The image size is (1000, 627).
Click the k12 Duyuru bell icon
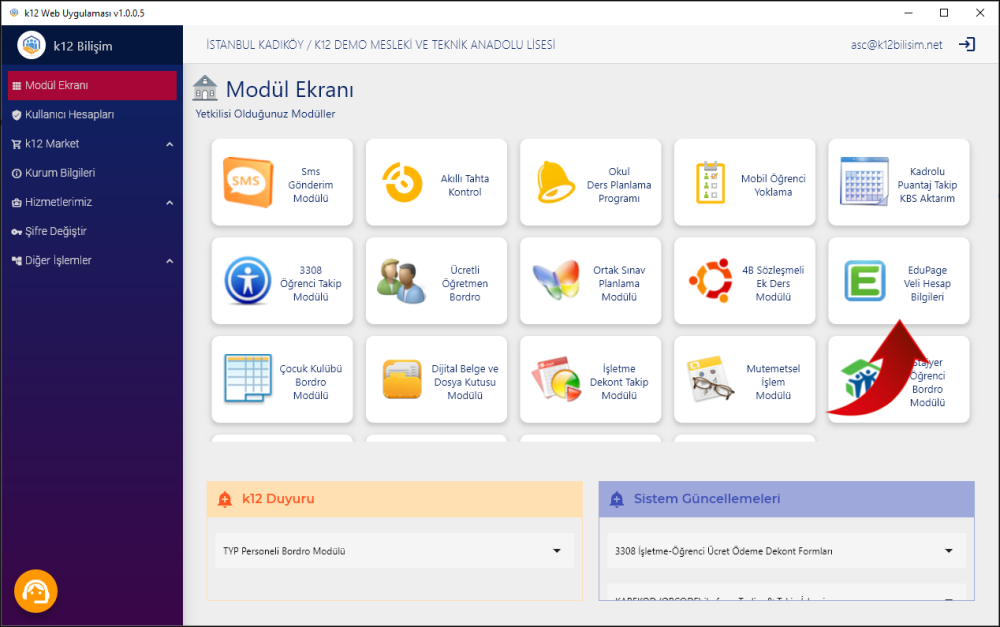(x=224, y=499)
